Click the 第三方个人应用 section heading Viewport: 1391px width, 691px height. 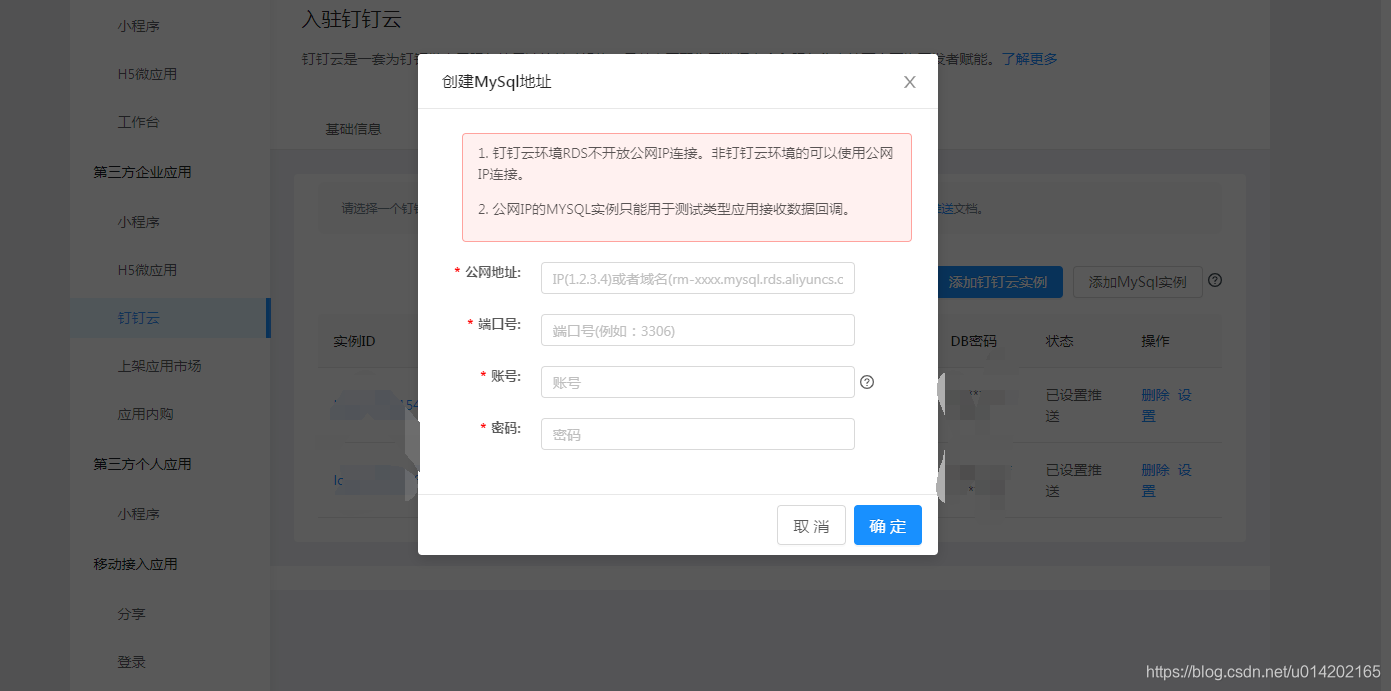[x=142, y=464]
